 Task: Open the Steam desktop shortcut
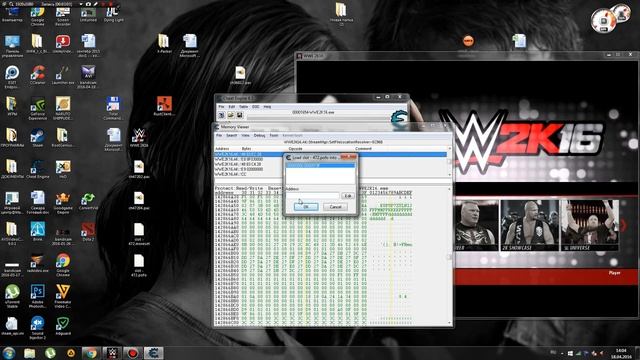[x=38, y=138]
